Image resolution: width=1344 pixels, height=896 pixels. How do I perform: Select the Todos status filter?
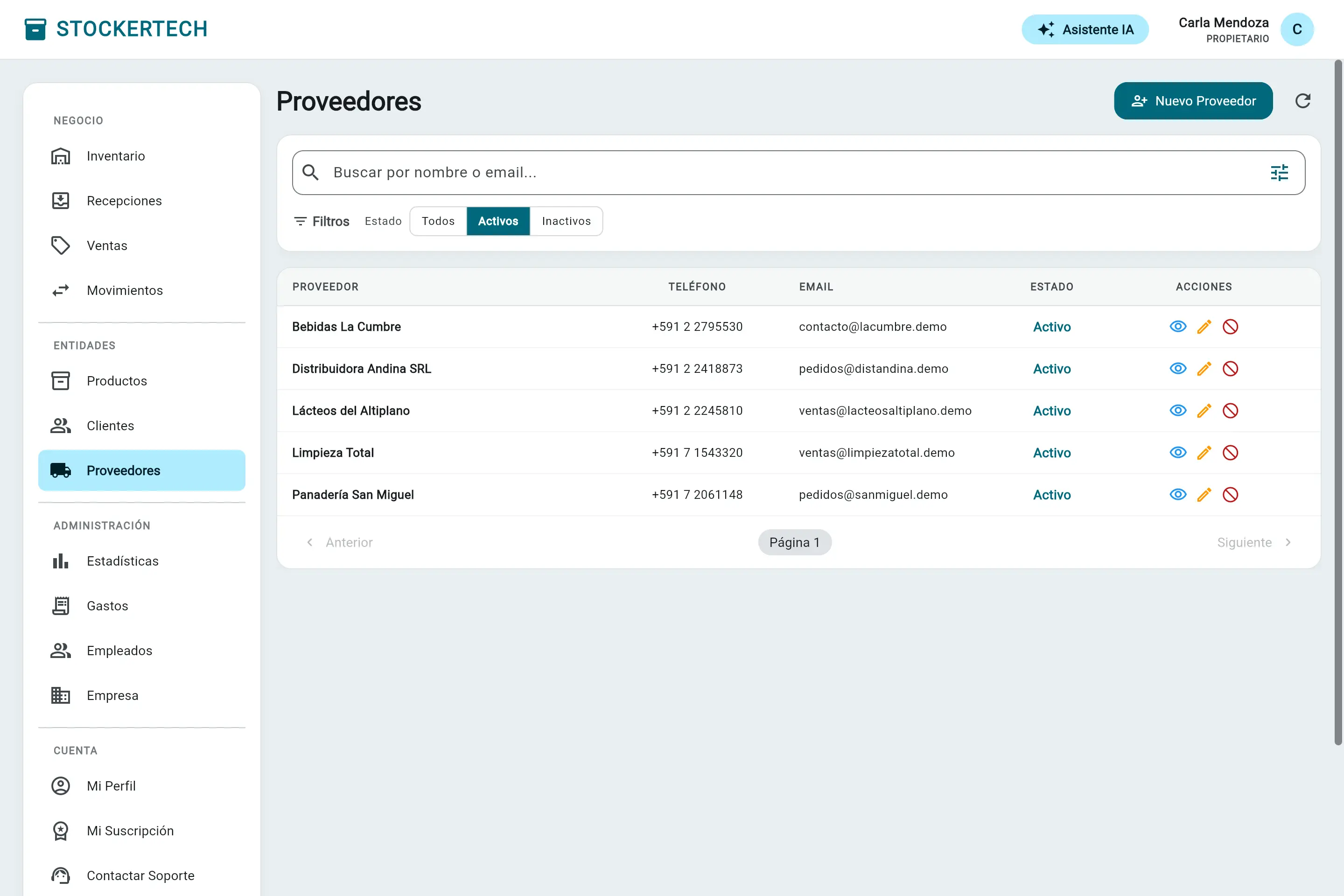click(438, 221)
